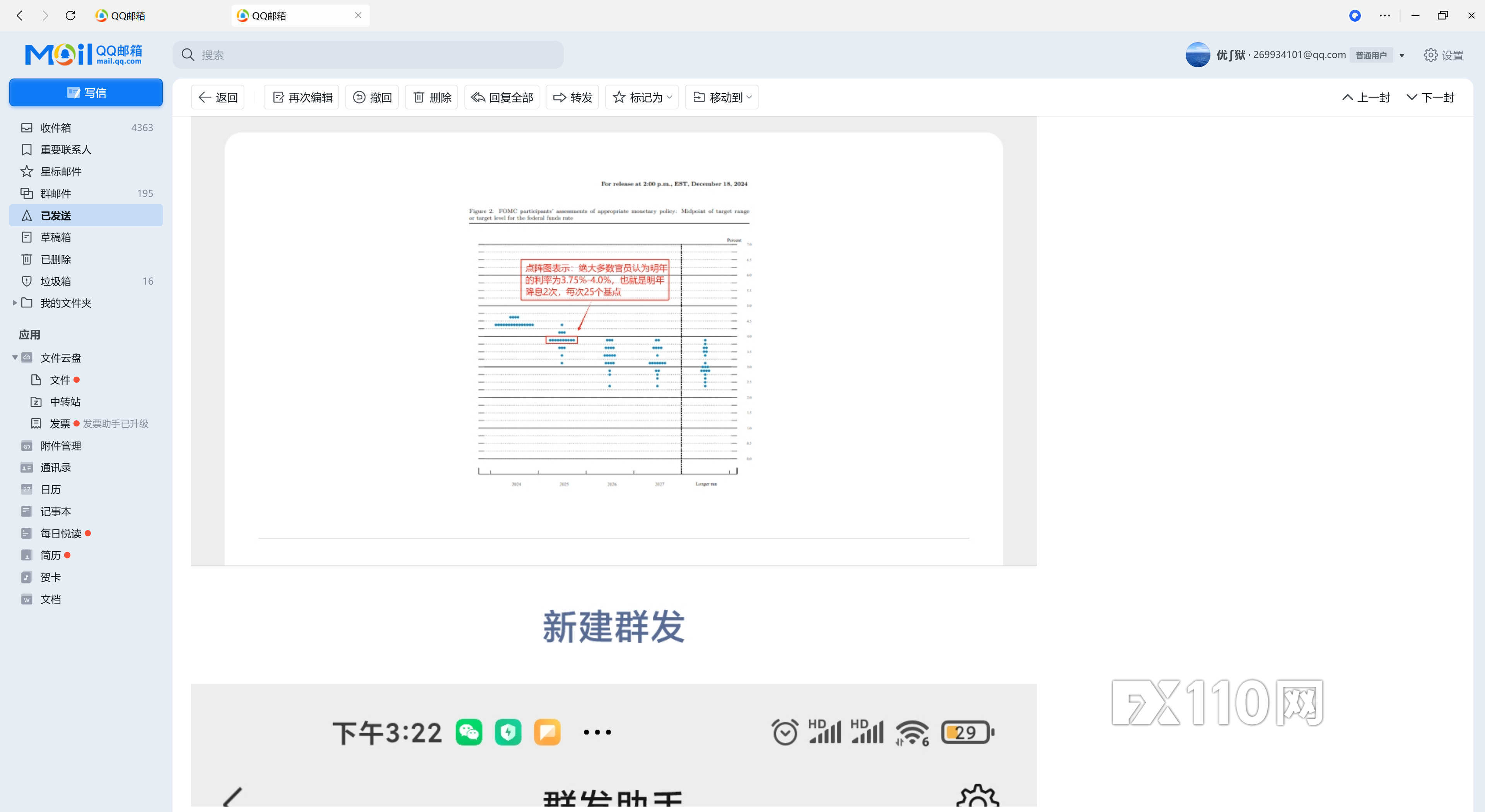
Task: Open 群邮件 group mail folder
Action: 86,193
